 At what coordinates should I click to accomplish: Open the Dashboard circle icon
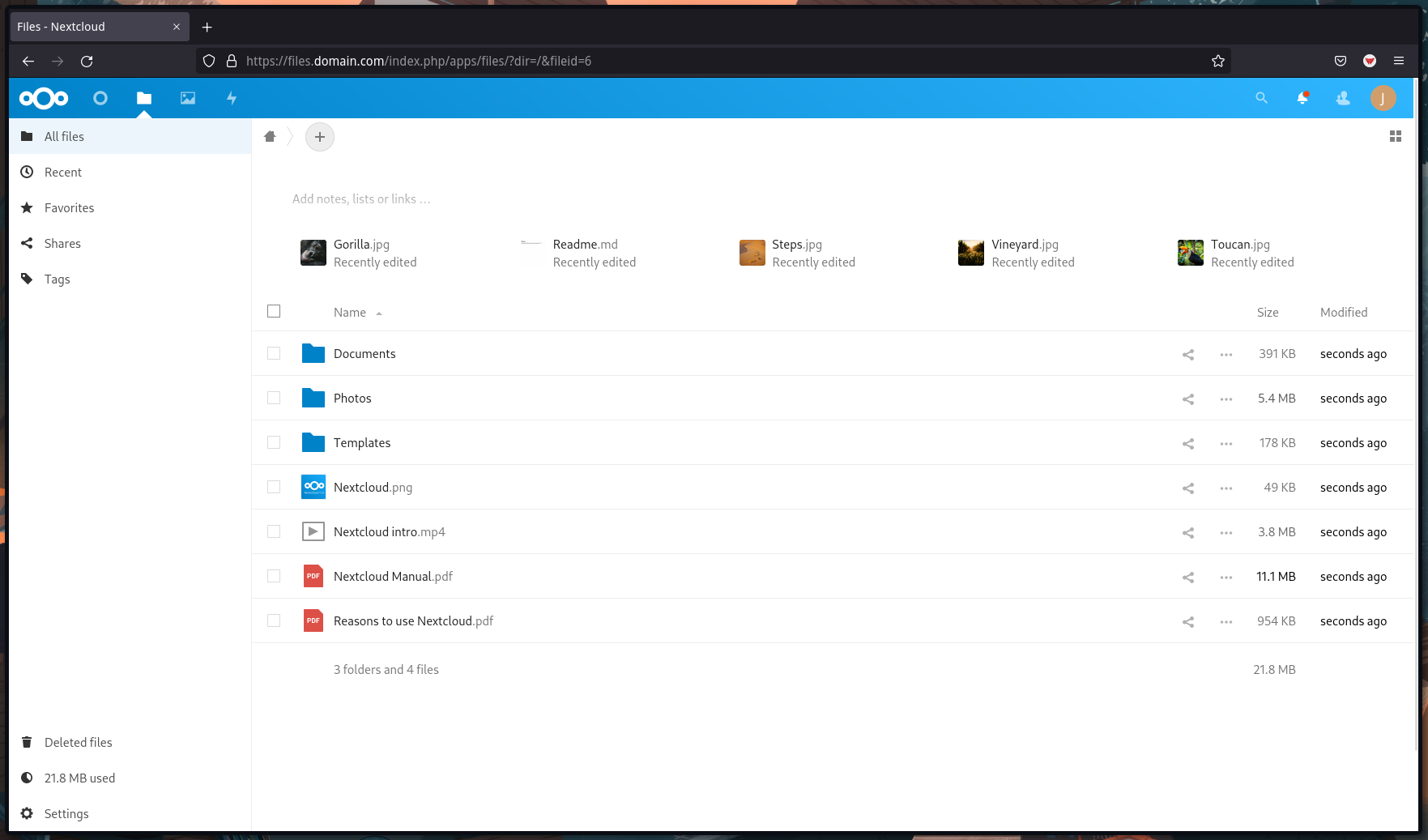[x=100, y=98]
